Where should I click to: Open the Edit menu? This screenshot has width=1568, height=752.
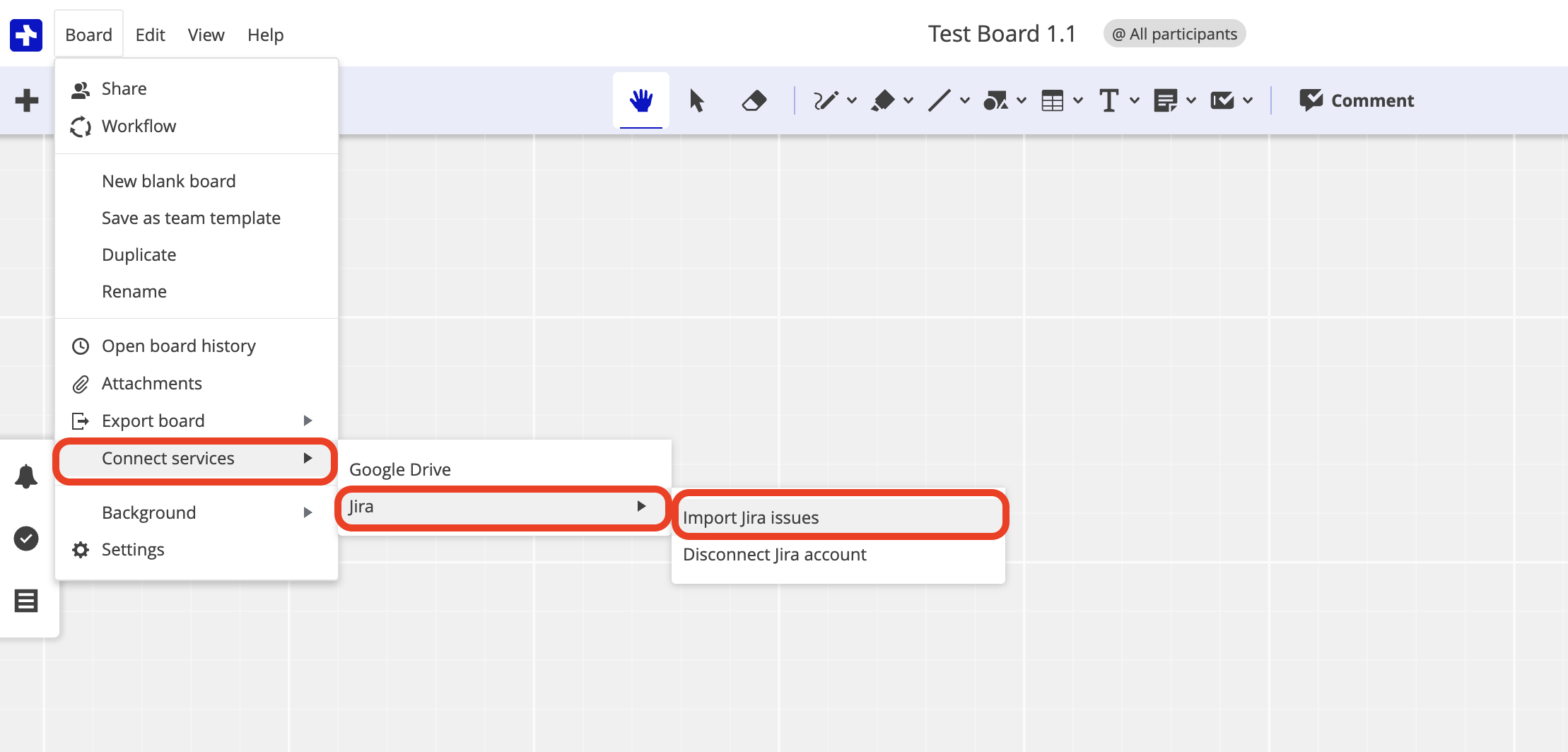(150, 35)
